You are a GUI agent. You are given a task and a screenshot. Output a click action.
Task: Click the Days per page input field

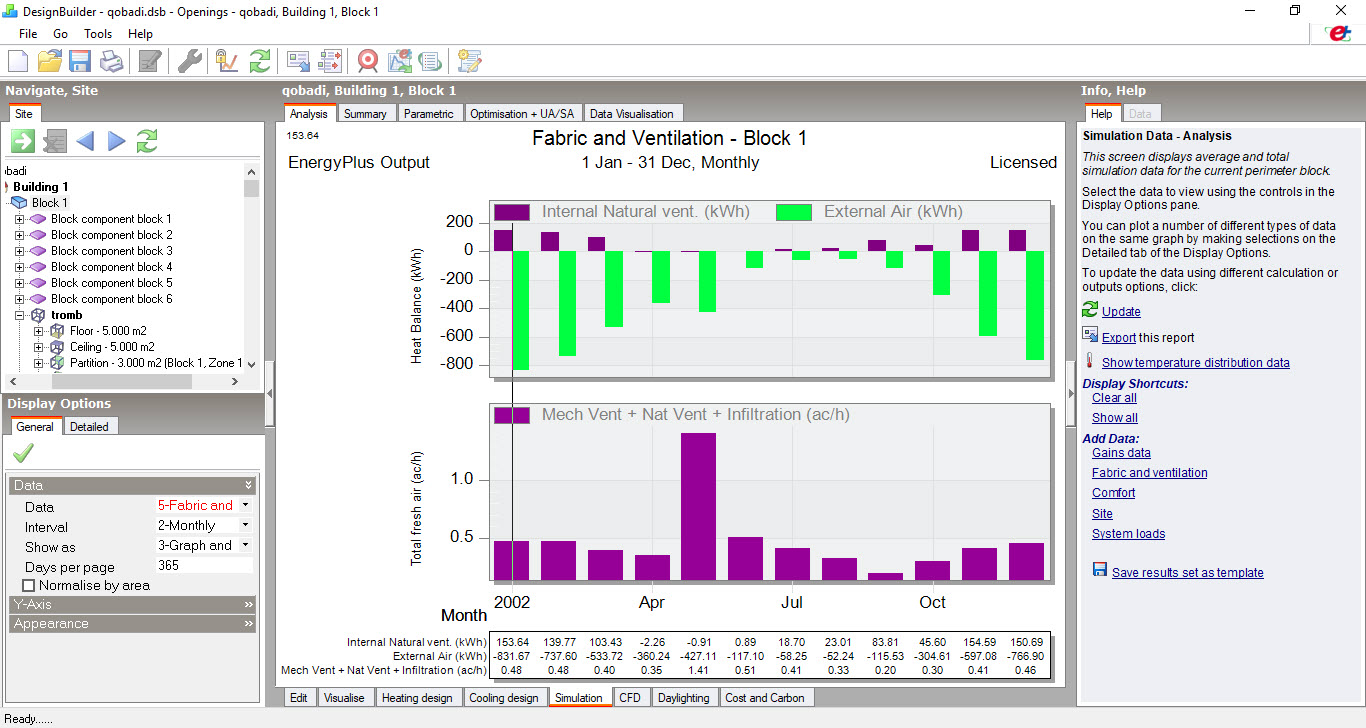point(204,566)
